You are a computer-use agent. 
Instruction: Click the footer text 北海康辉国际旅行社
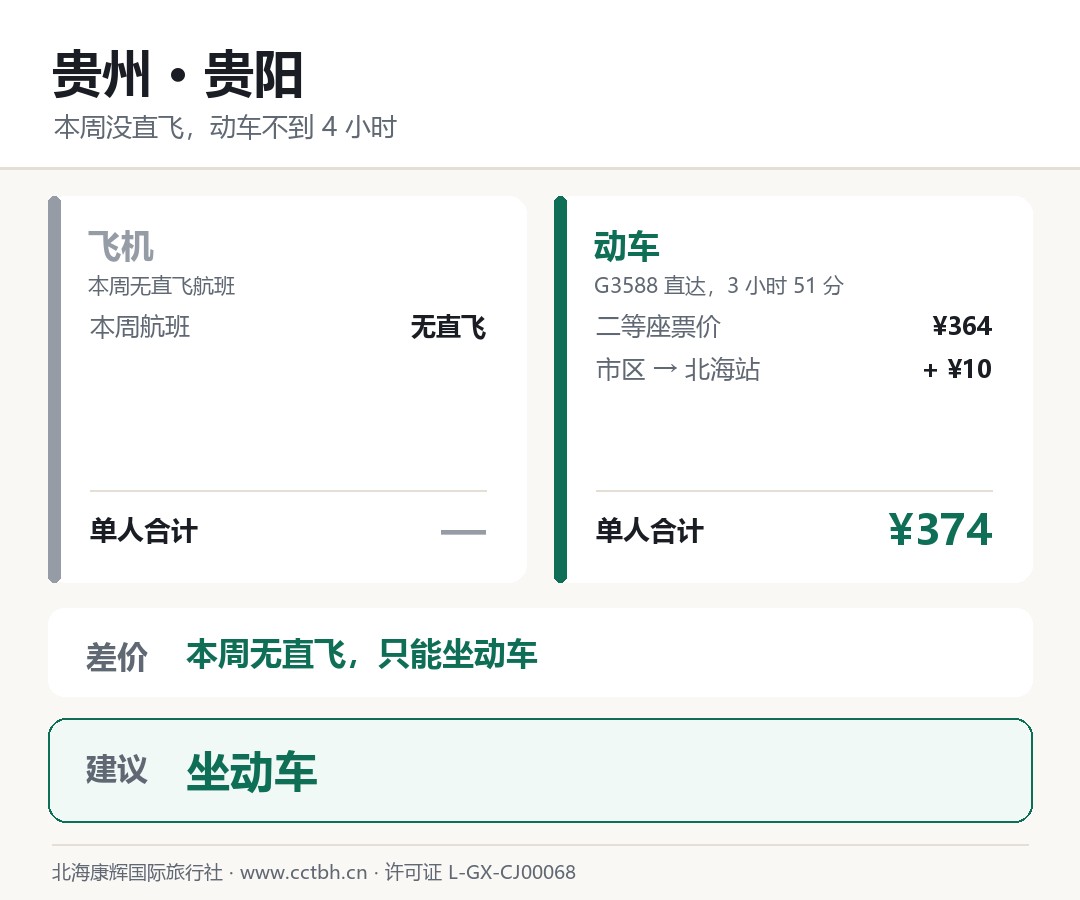137,872
